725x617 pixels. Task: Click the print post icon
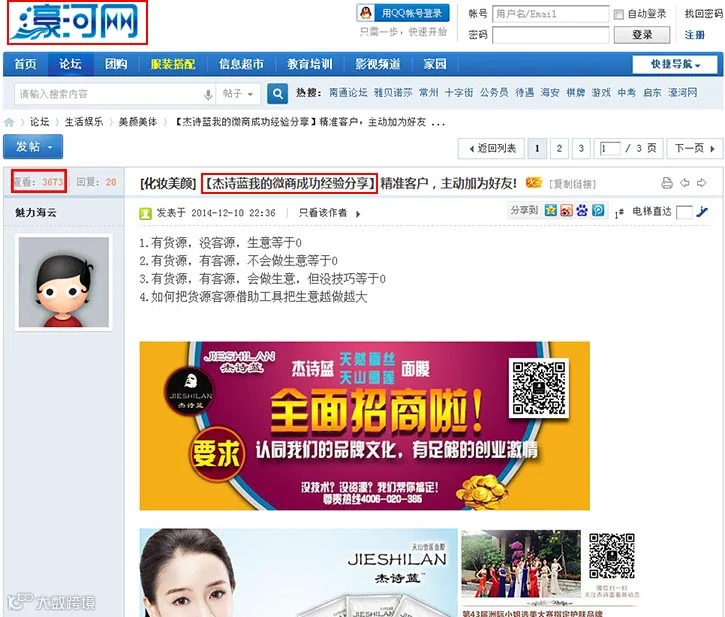click(667, 183)
